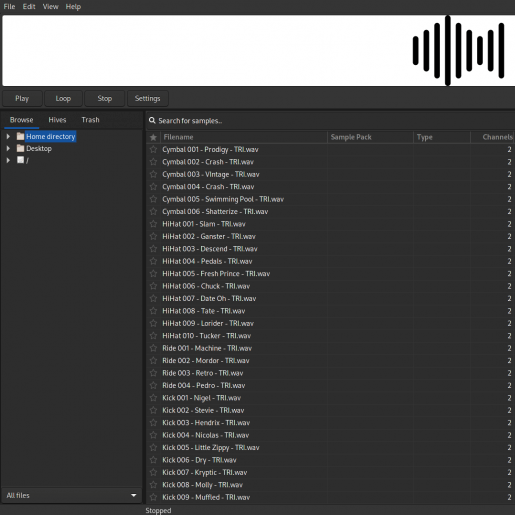Open the View menu
Screen dimensions: 515x515
[x=51, y=7]
